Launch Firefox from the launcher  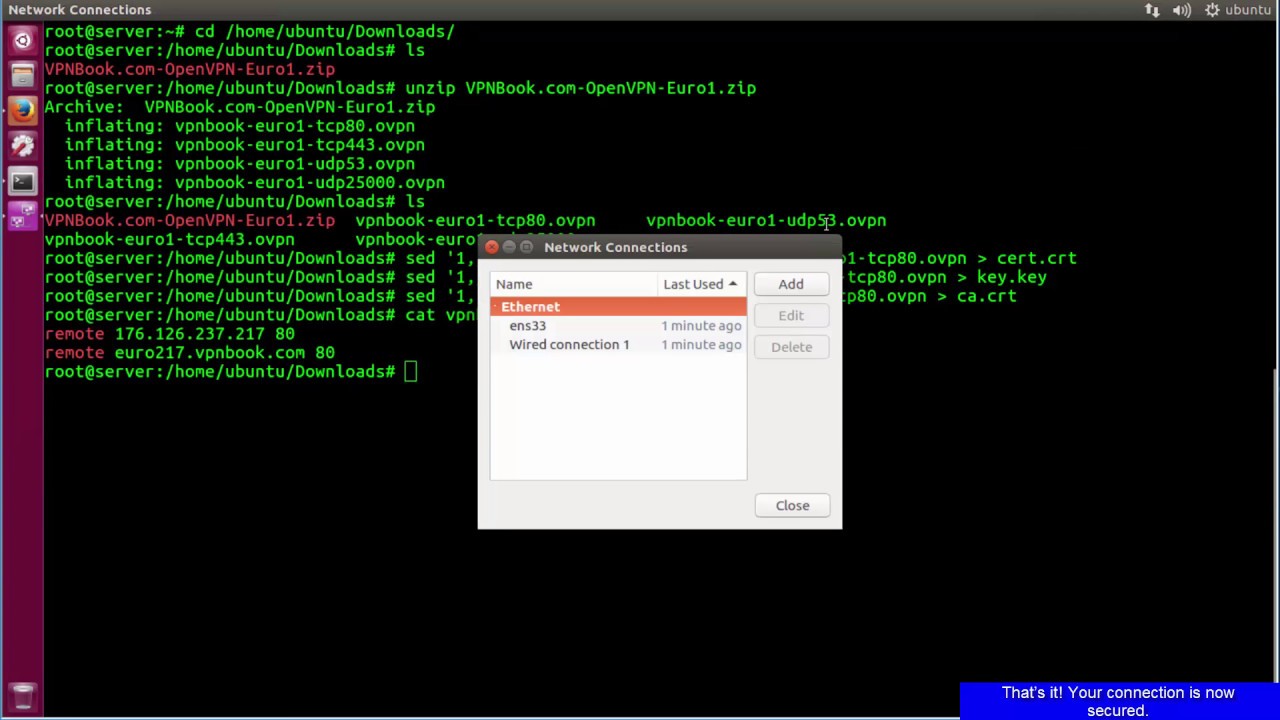(x=22, y=110)
